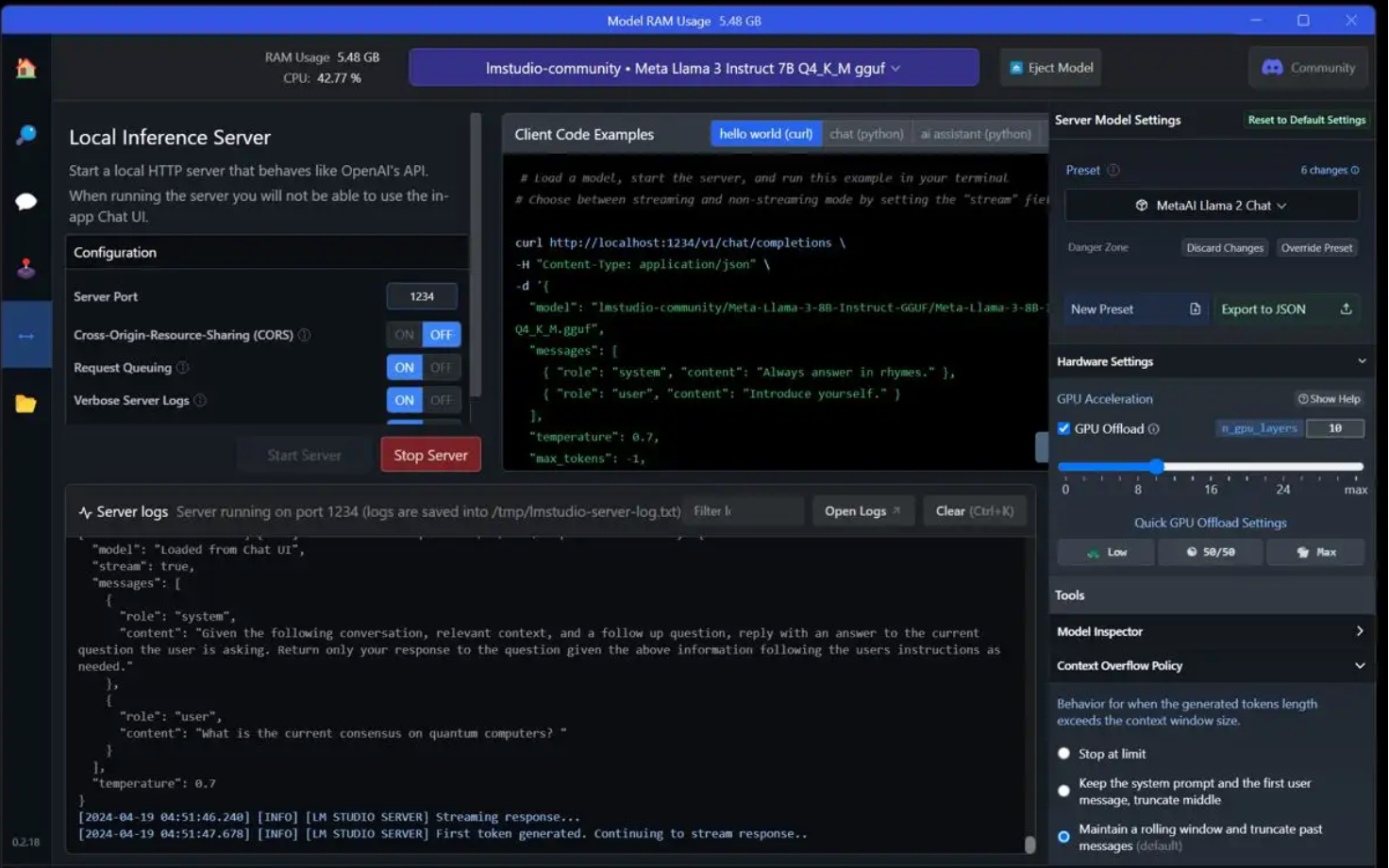
Task: Switch Request Queuing ON
Action: click(405, 368)
